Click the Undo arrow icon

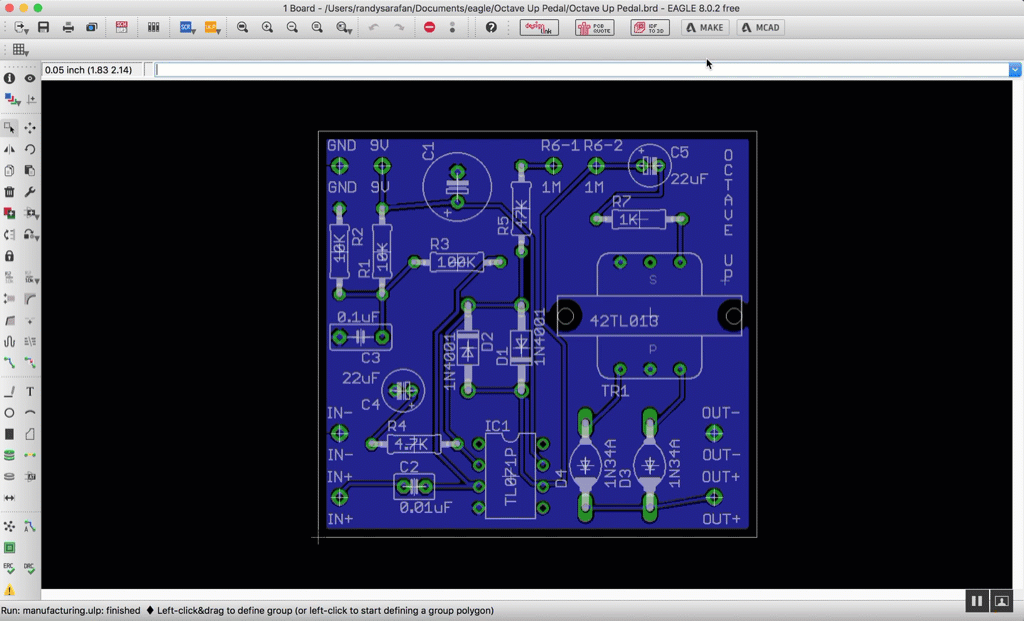[x=374, y=27]
